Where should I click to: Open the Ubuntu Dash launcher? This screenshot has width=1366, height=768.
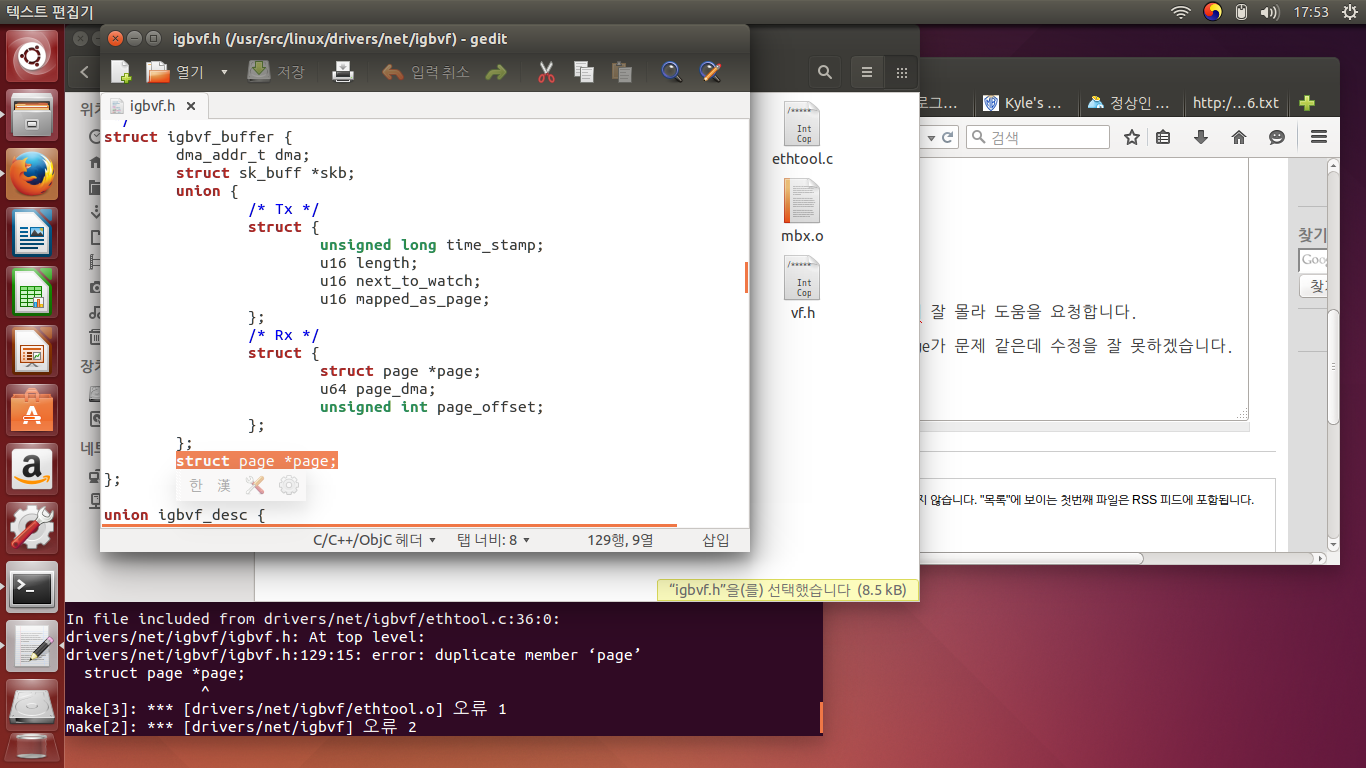click(32, 56)
